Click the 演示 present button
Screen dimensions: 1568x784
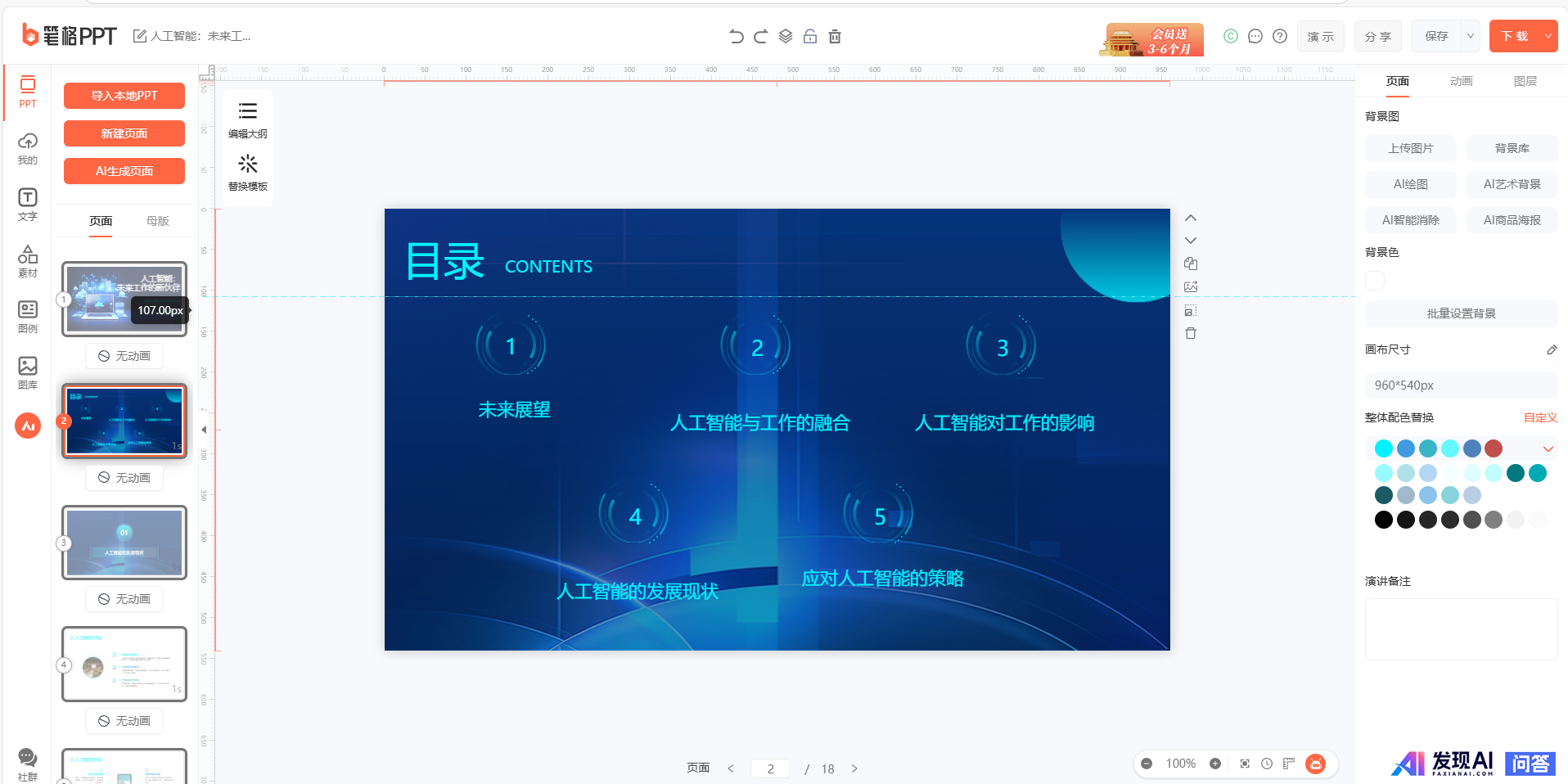tap(1321, 36)
